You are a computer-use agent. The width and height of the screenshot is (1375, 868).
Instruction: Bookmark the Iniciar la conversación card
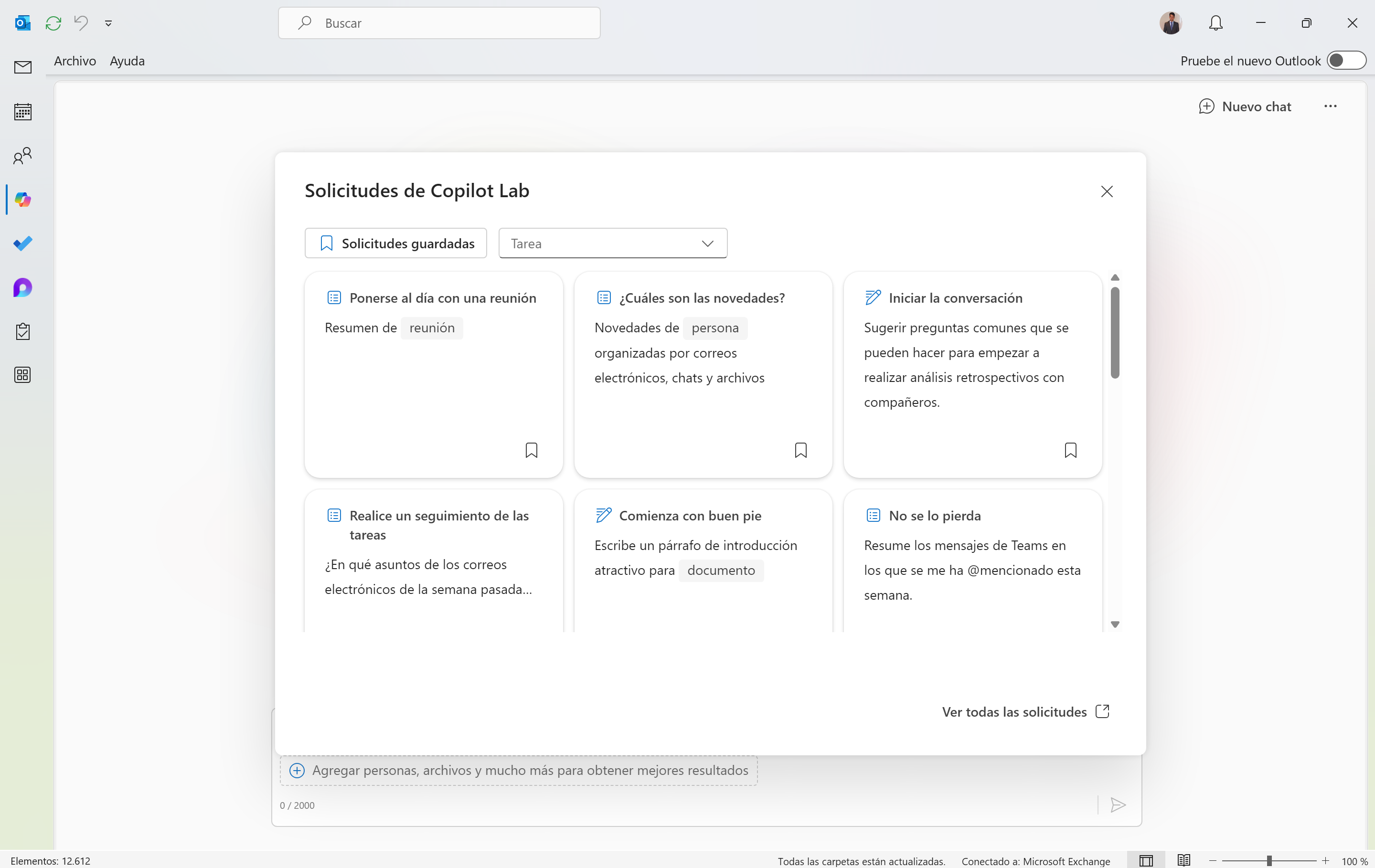coord(1071,450)
